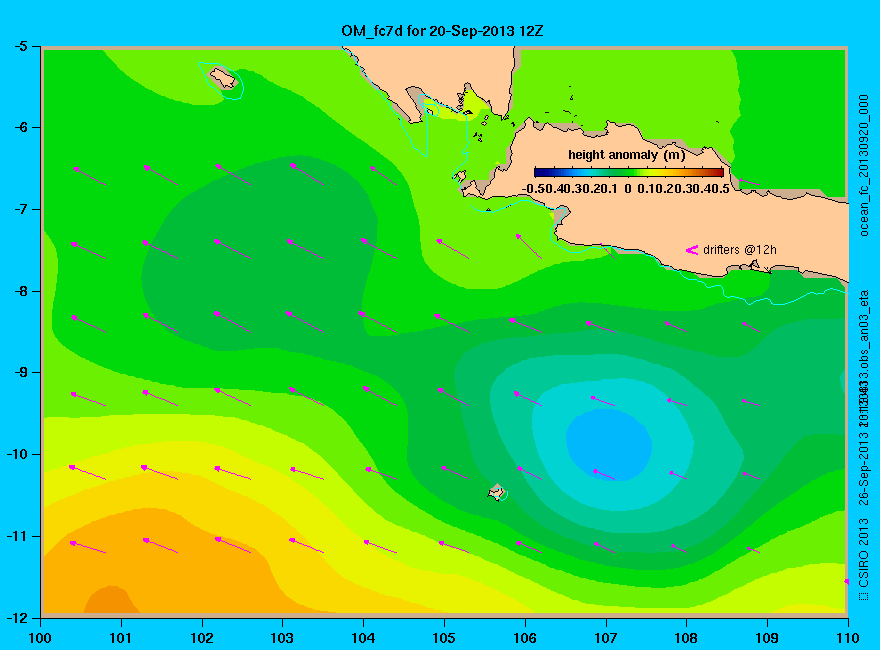
Task: Click the magenta drifter arrow legend symbol
Action: 691,250
